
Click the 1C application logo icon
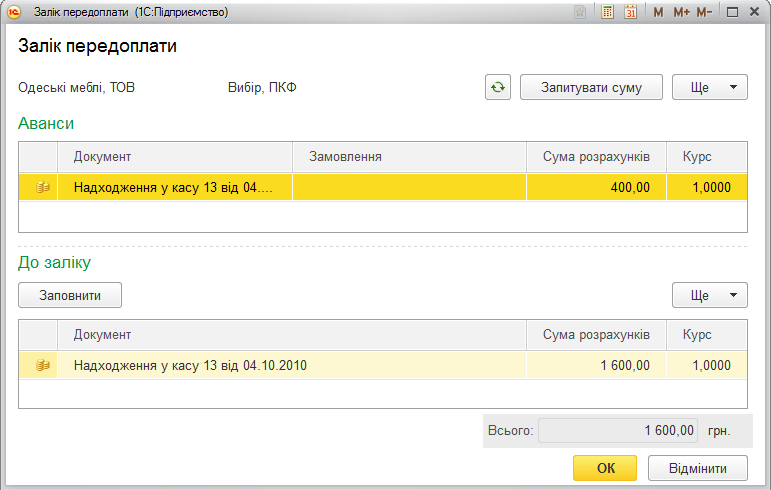point(14,12)
